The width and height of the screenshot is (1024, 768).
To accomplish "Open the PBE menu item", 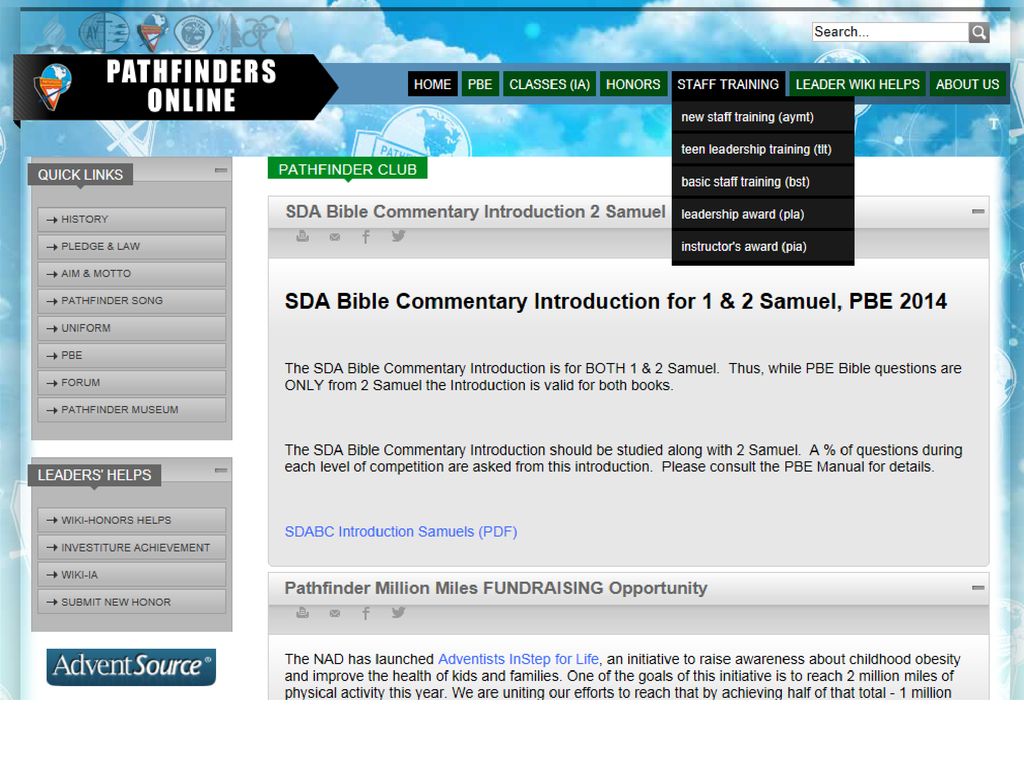I will point(480,84).
